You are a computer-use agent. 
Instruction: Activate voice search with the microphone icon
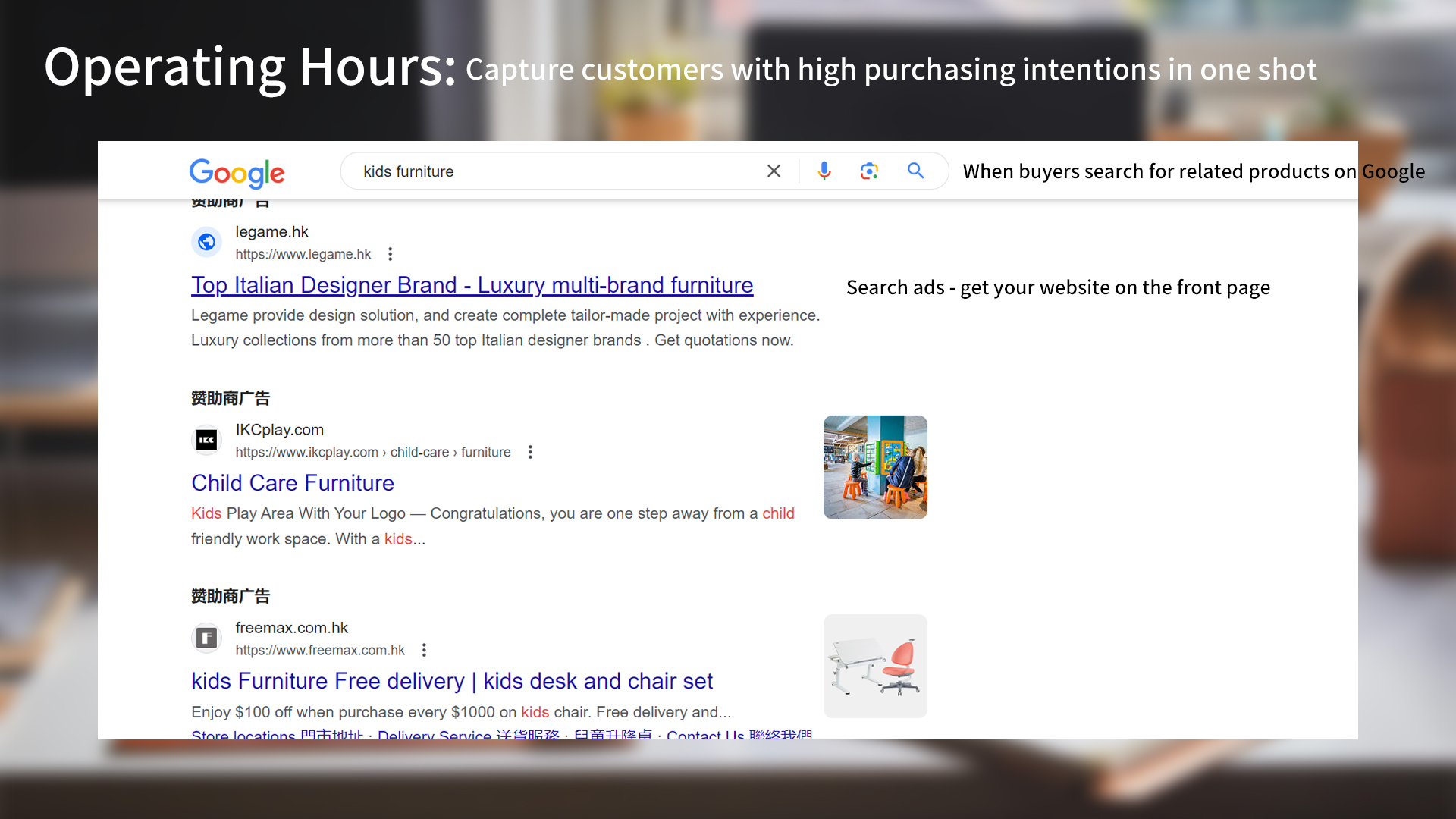[824, 171]
